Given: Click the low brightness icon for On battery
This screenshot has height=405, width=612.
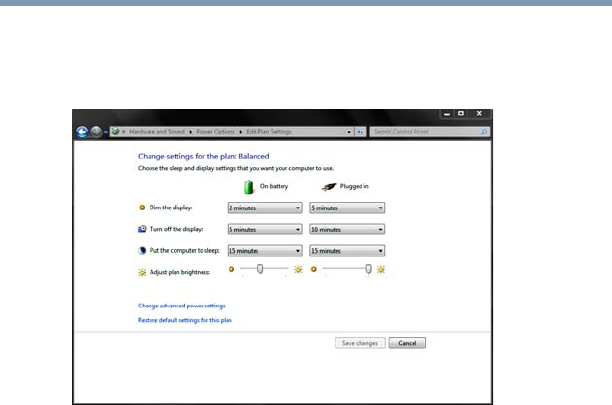Looking at the screenshot, I should [x=231, y=269].
